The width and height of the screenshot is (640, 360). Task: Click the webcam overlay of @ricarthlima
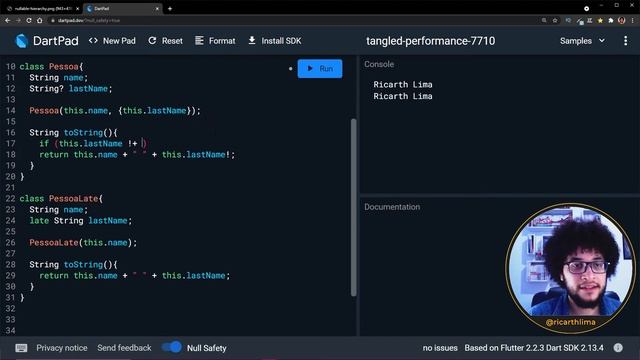570,267
